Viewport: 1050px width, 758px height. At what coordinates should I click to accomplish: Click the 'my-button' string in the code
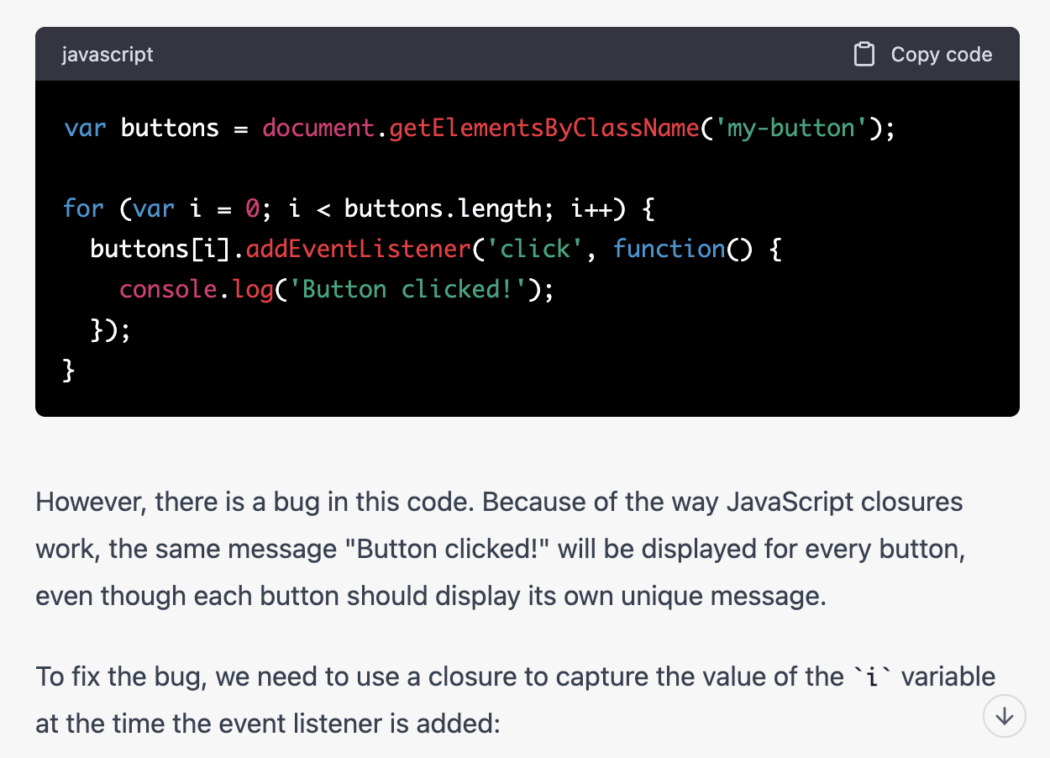pyautogui.click(x=795, y=128)
